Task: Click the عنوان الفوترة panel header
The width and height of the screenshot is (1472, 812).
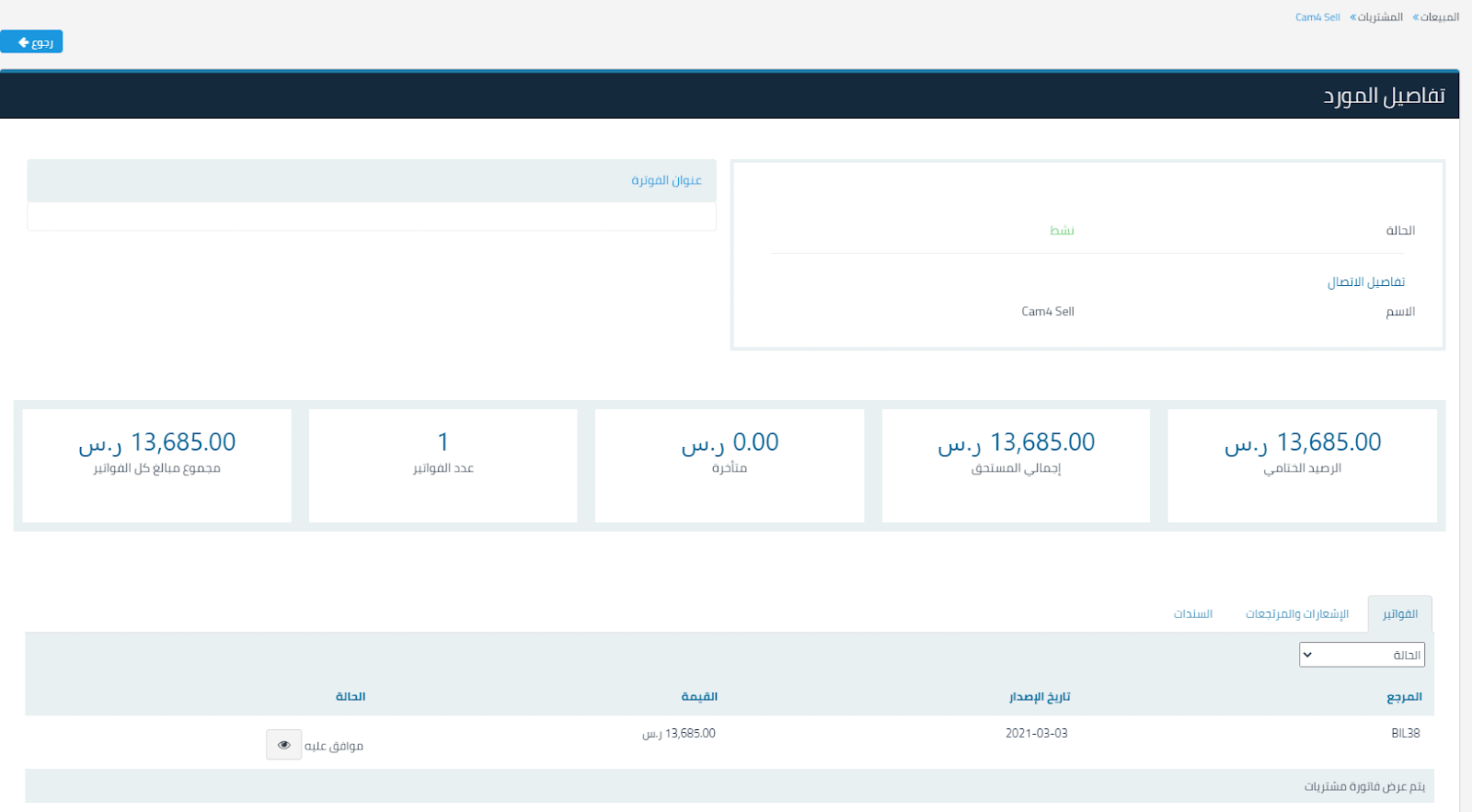Action: [666, 180]
